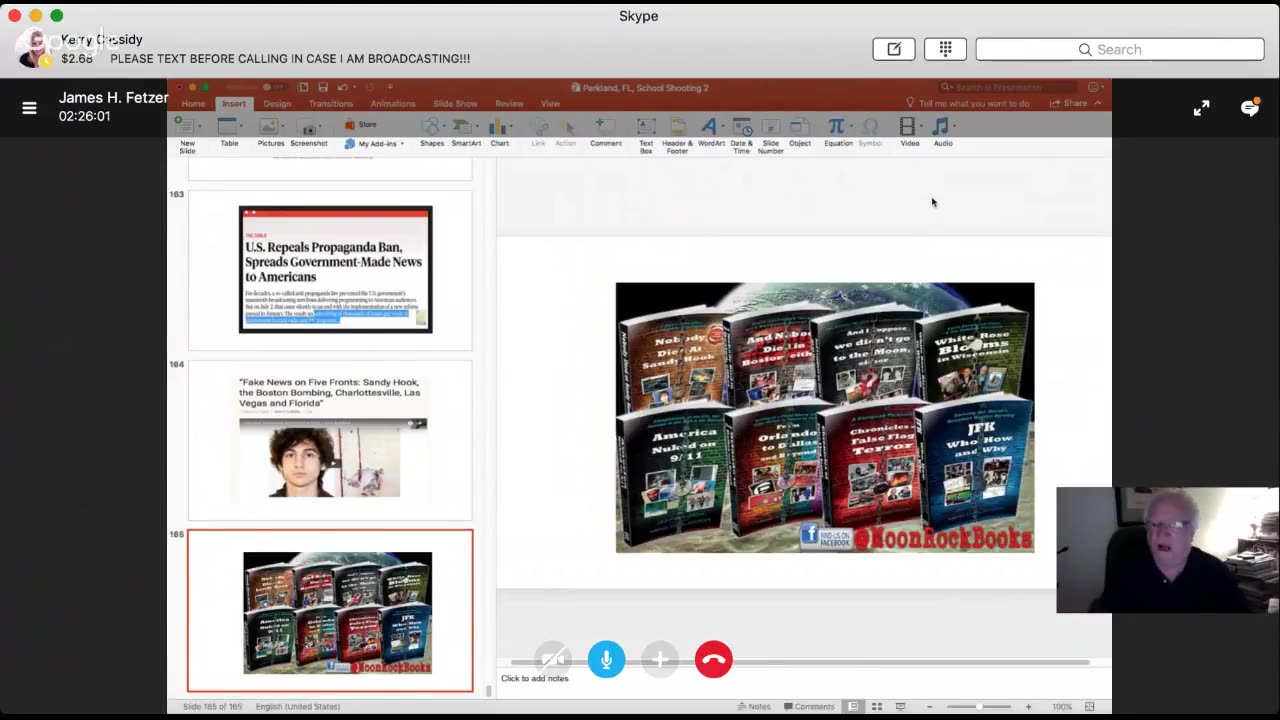Open the Transitions ribbon tab

330,104
